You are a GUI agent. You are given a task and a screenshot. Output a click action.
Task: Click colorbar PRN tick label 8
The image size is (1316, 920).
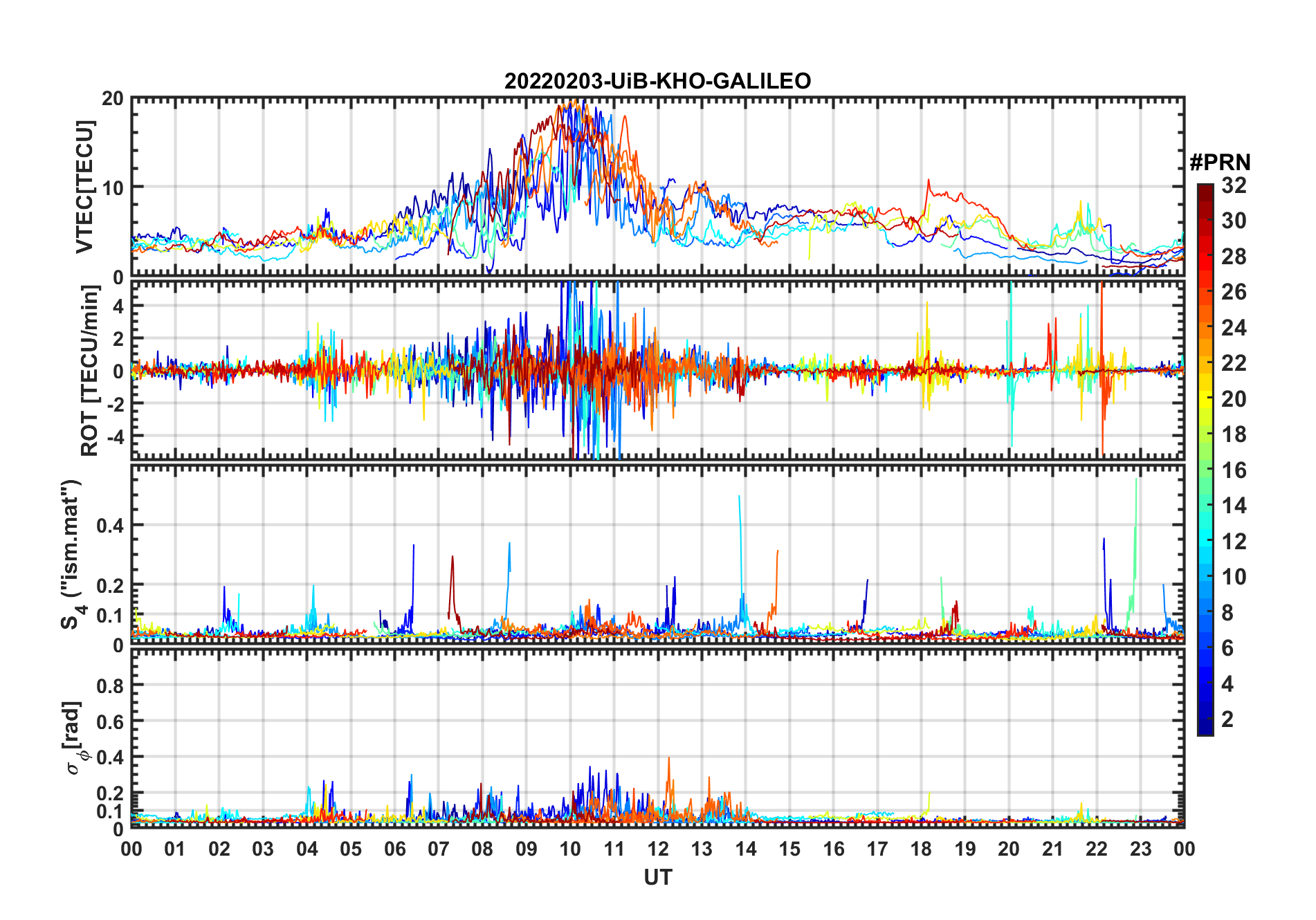click(1227, 612)
